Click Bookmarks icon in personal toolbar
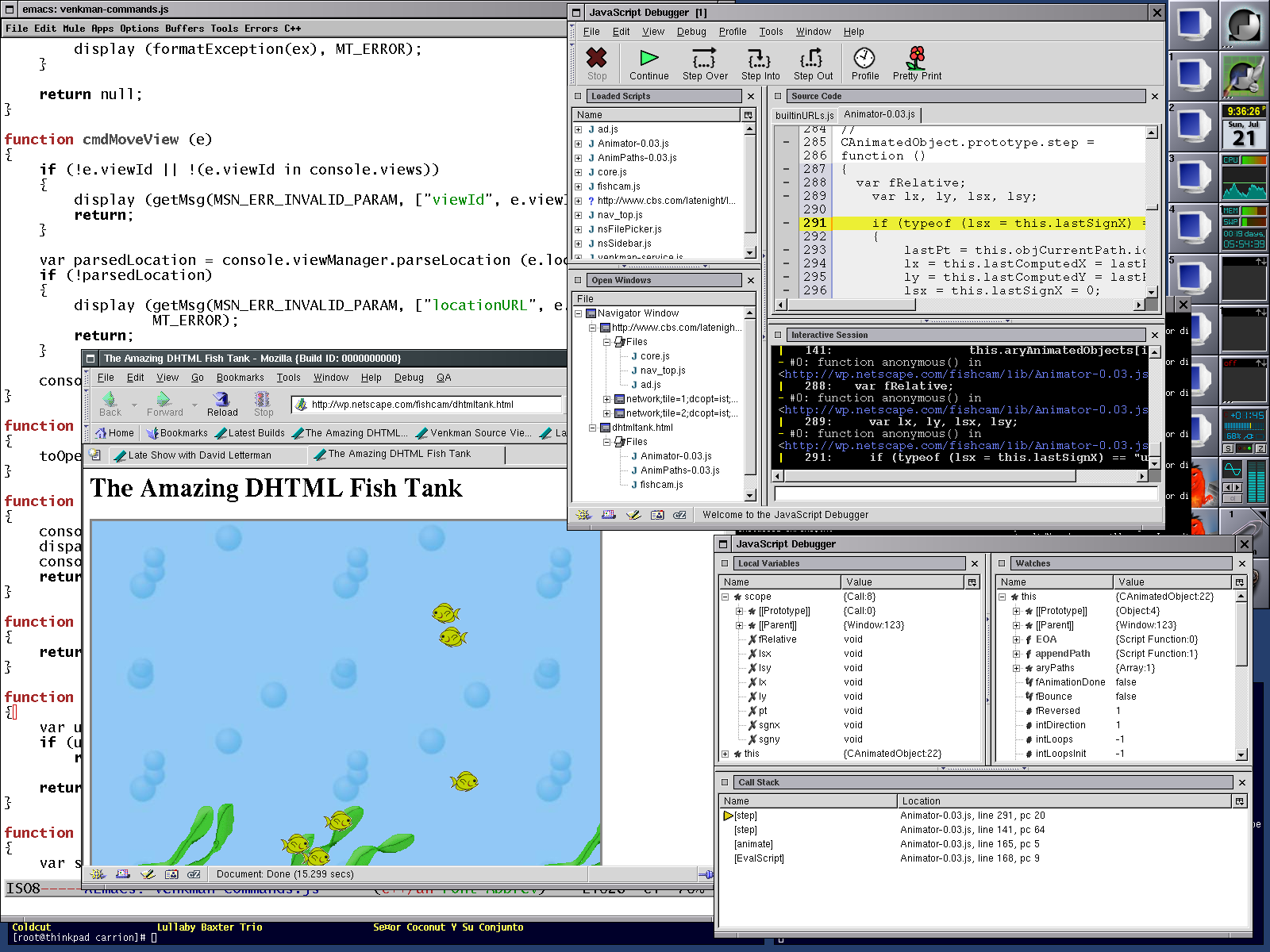Image resolution: width=1270 pixels, height=952 pixels. (x=152, y=433)
